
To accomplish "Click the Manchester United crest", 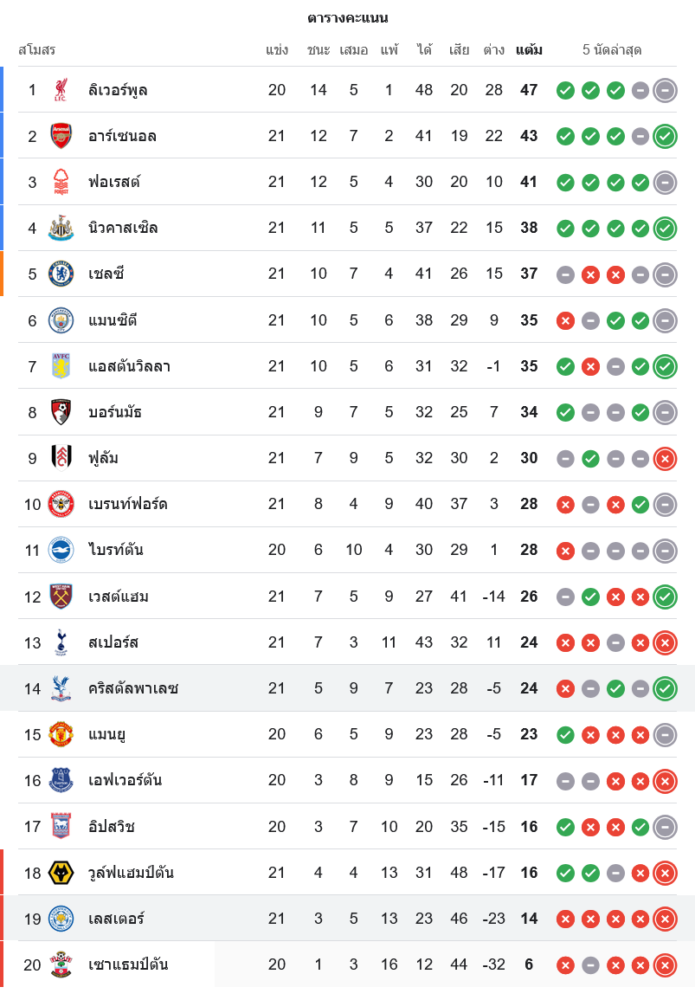I will click(x=61, y=734).
